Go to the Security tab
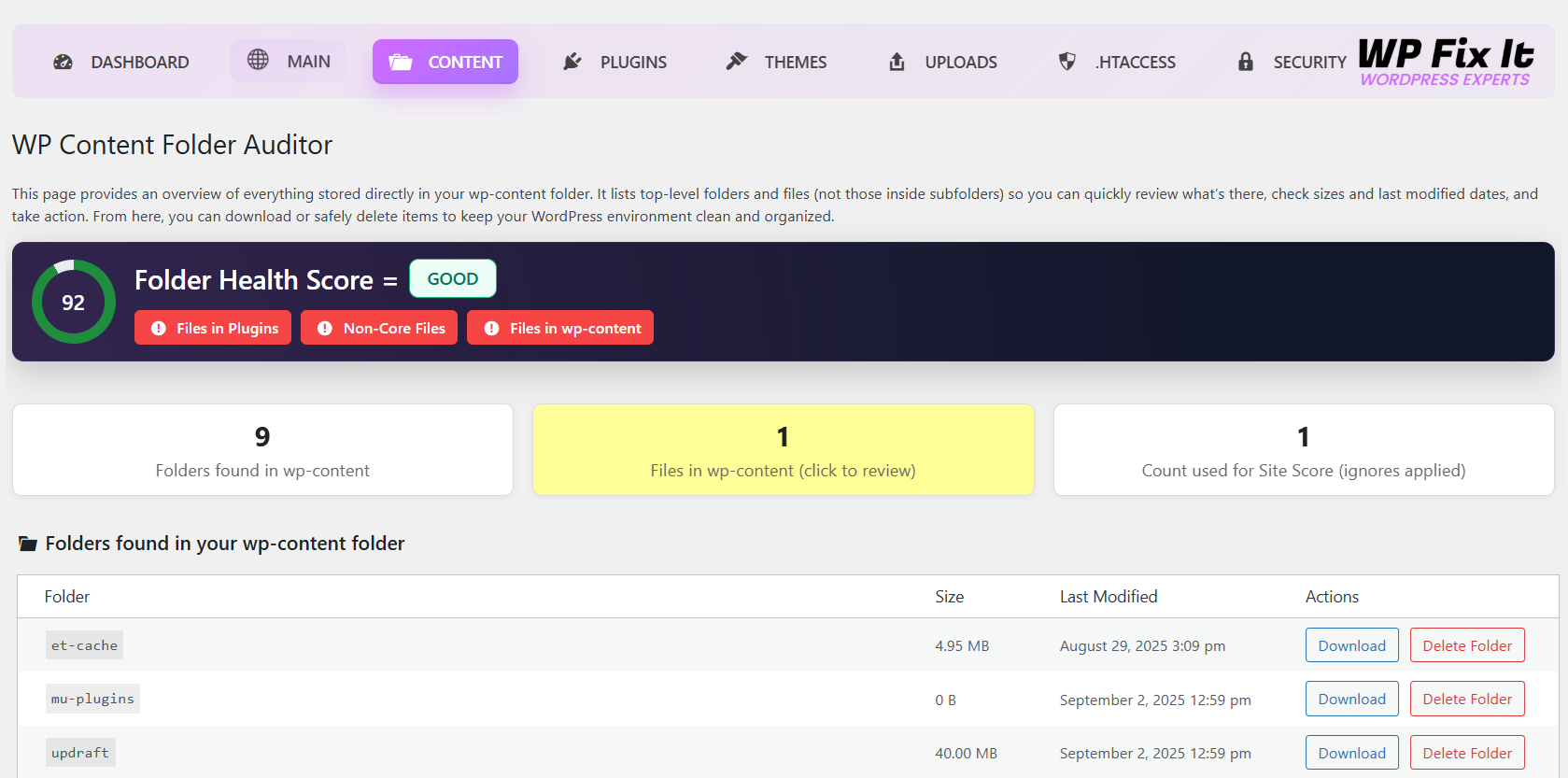1568x778 pixels. pyautogui.click(x=1292, y=62)
